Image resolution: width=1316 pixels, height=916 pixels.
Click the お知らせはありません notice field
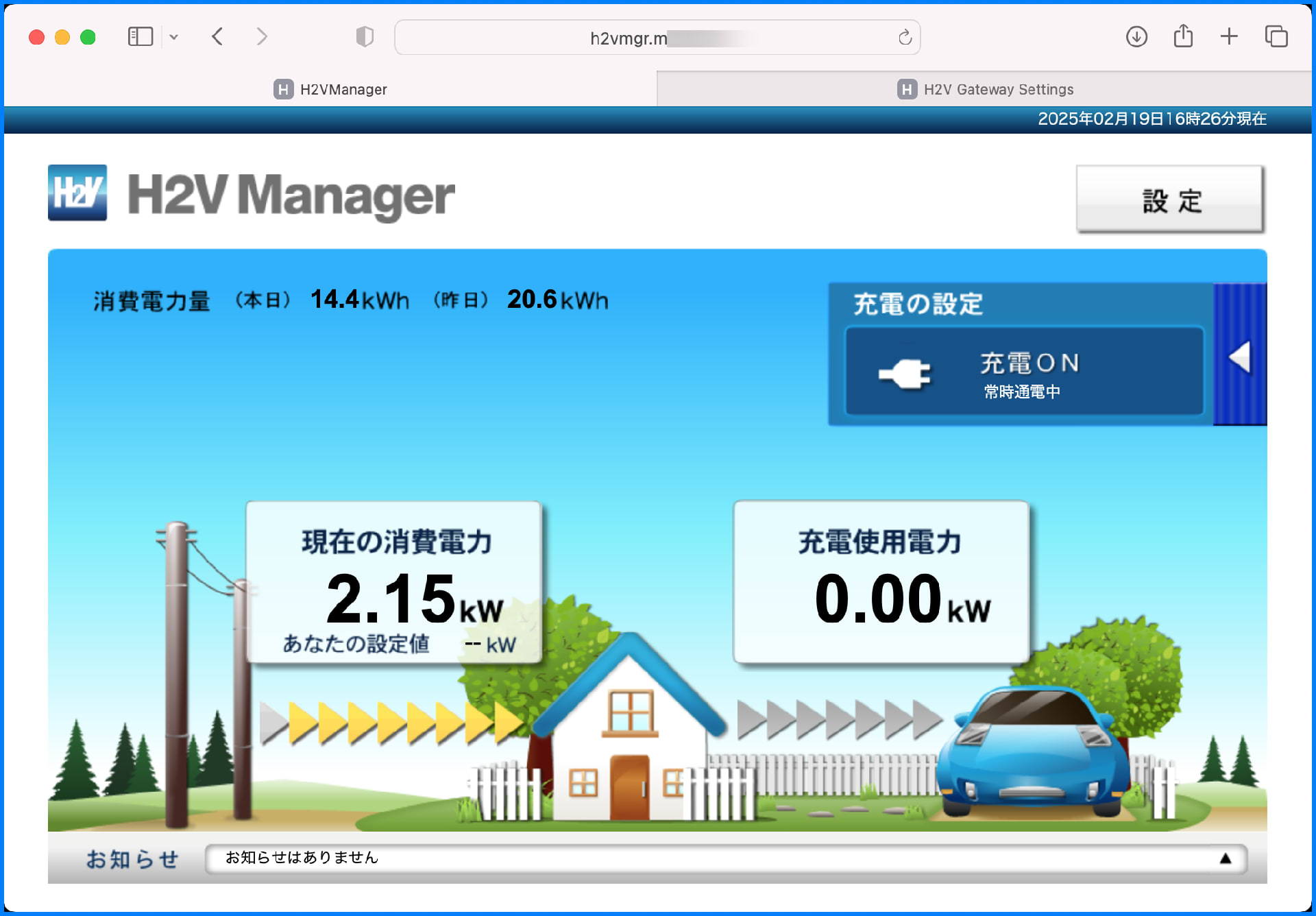[725, 858]
